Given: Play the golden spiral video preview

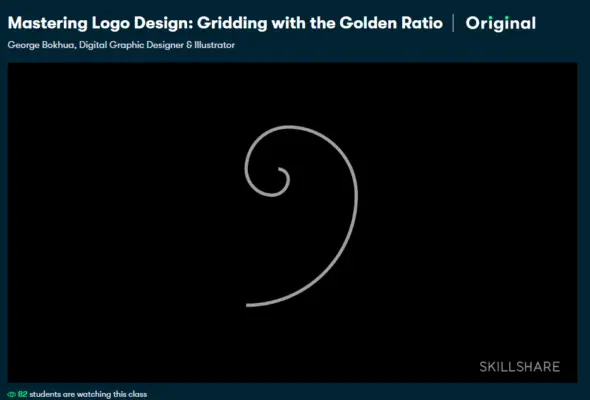Looking at the screenshot, I should [292, 223].
